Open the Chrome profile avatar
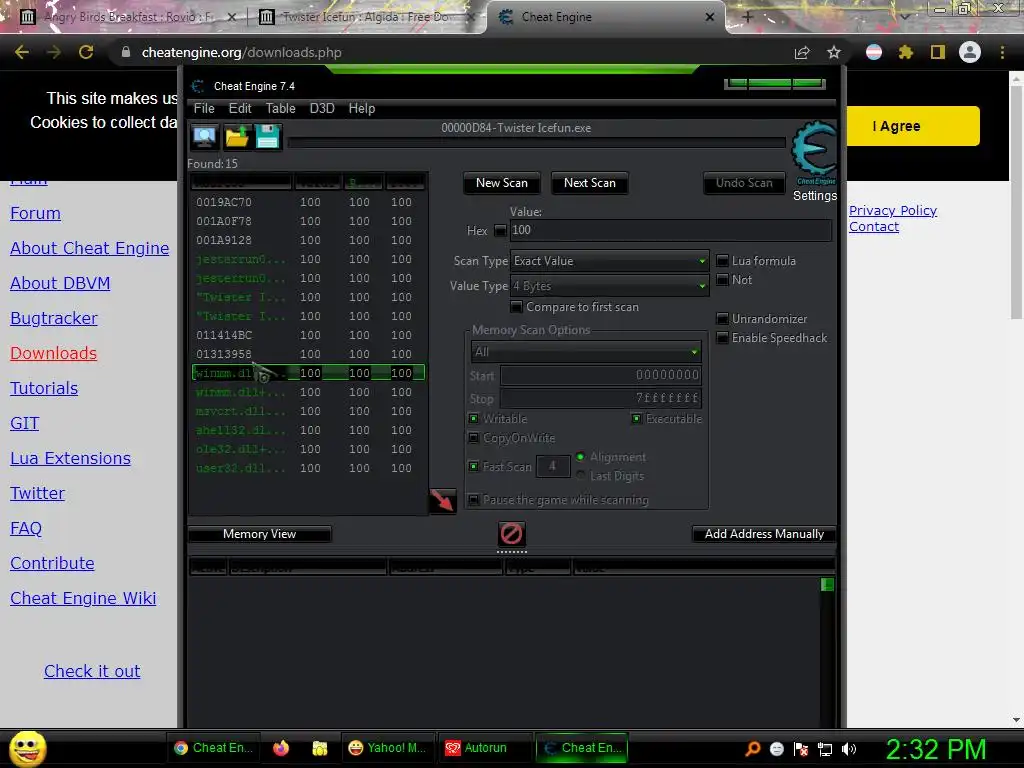The width and height of the screenshot is (1024, 768). pyautogui.click(x=970, y=52)
